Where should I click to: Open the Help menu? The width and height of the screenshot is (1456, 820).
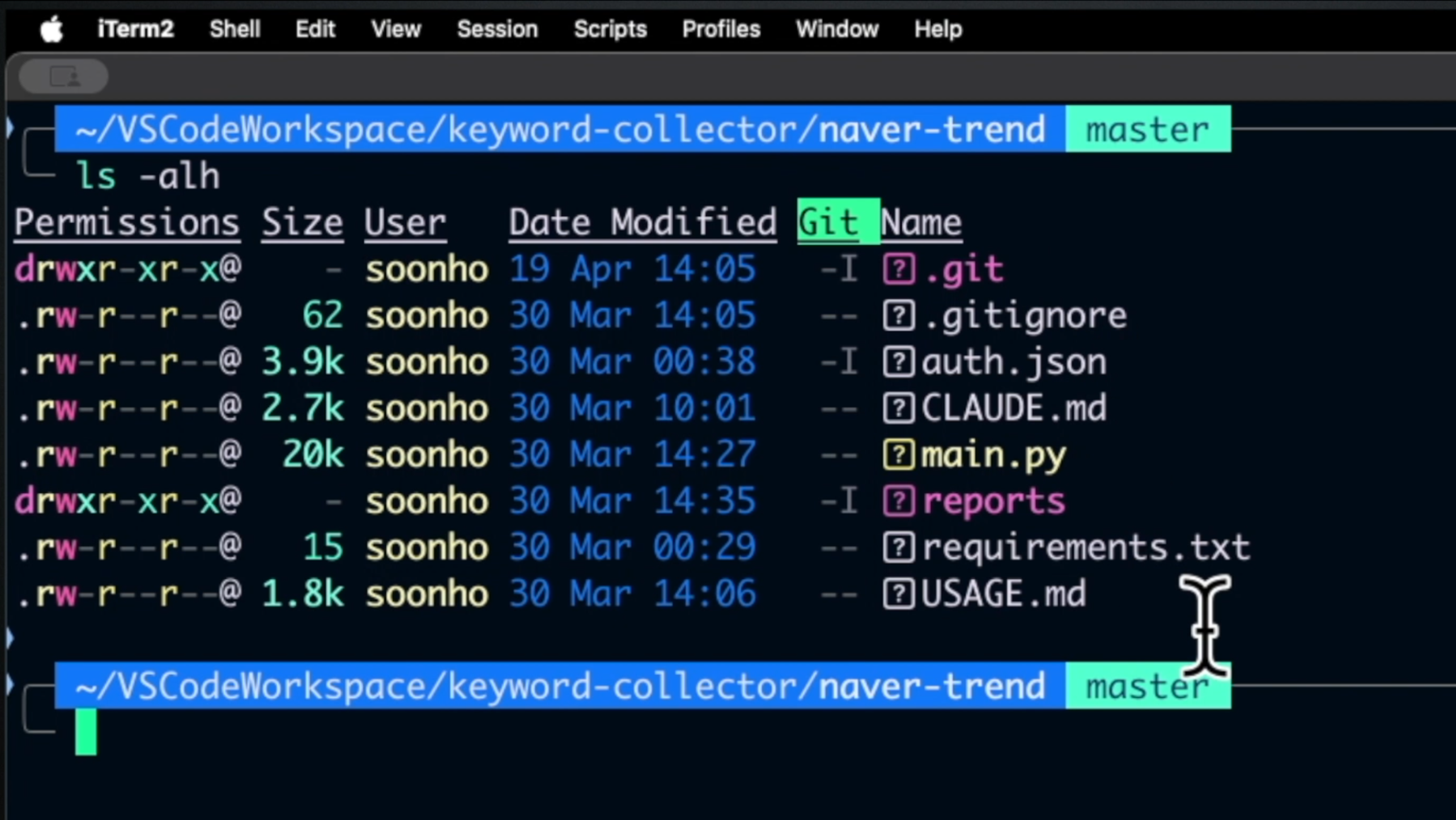pos(938,29)
